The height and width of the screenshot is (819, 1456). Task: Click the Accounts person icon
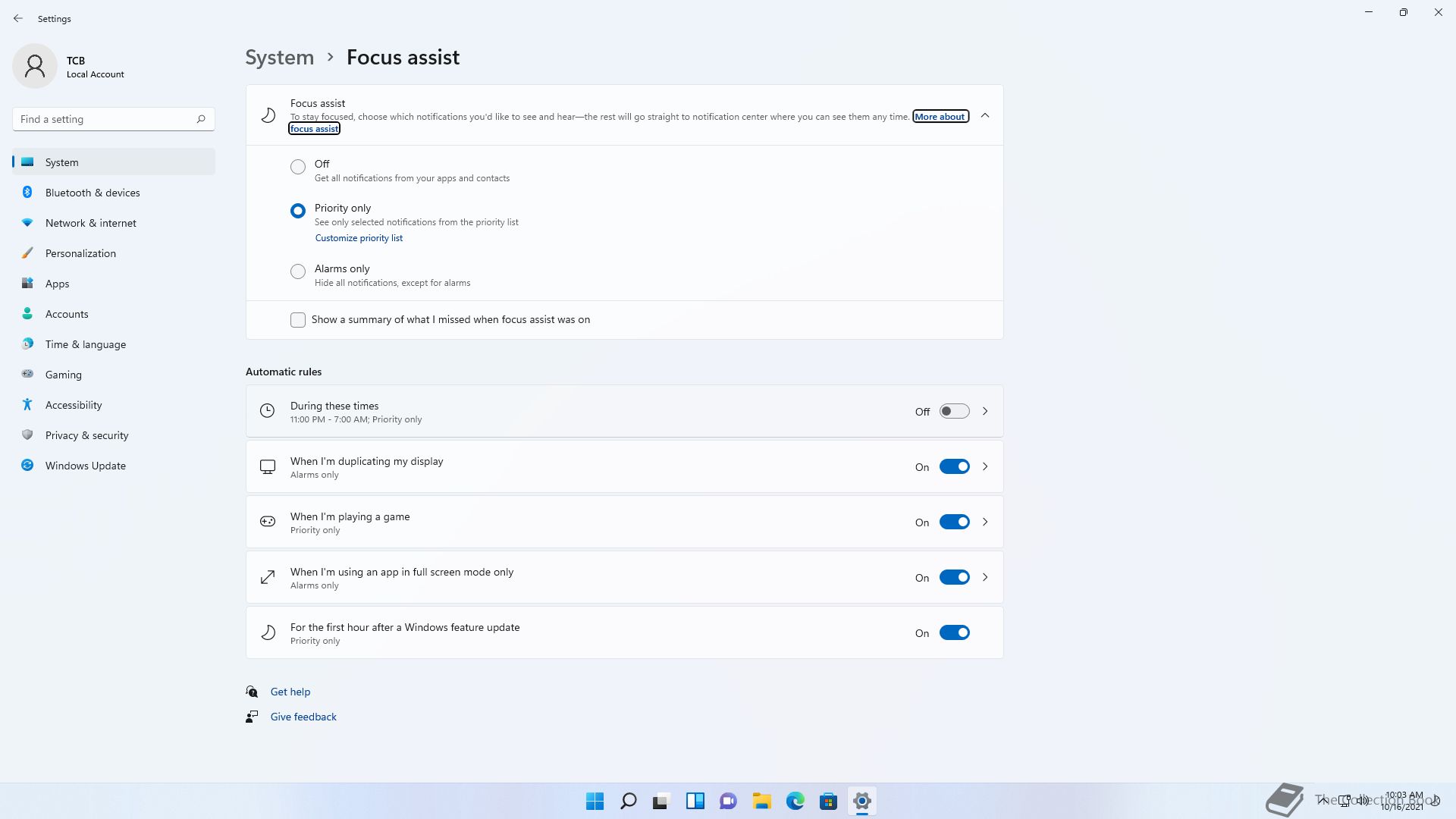[27, 313]
